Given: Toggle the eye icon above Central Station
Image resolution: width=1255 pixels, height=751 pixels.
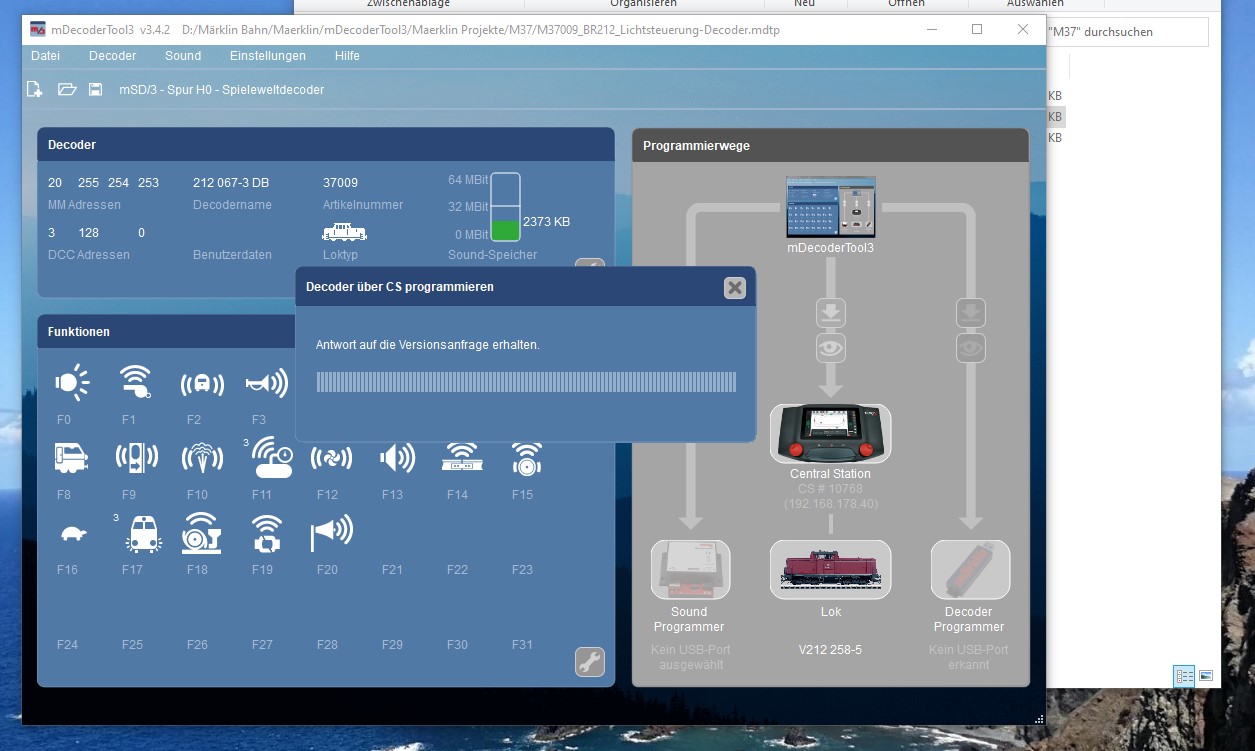Looking at the screenshot, I should 830,348.
